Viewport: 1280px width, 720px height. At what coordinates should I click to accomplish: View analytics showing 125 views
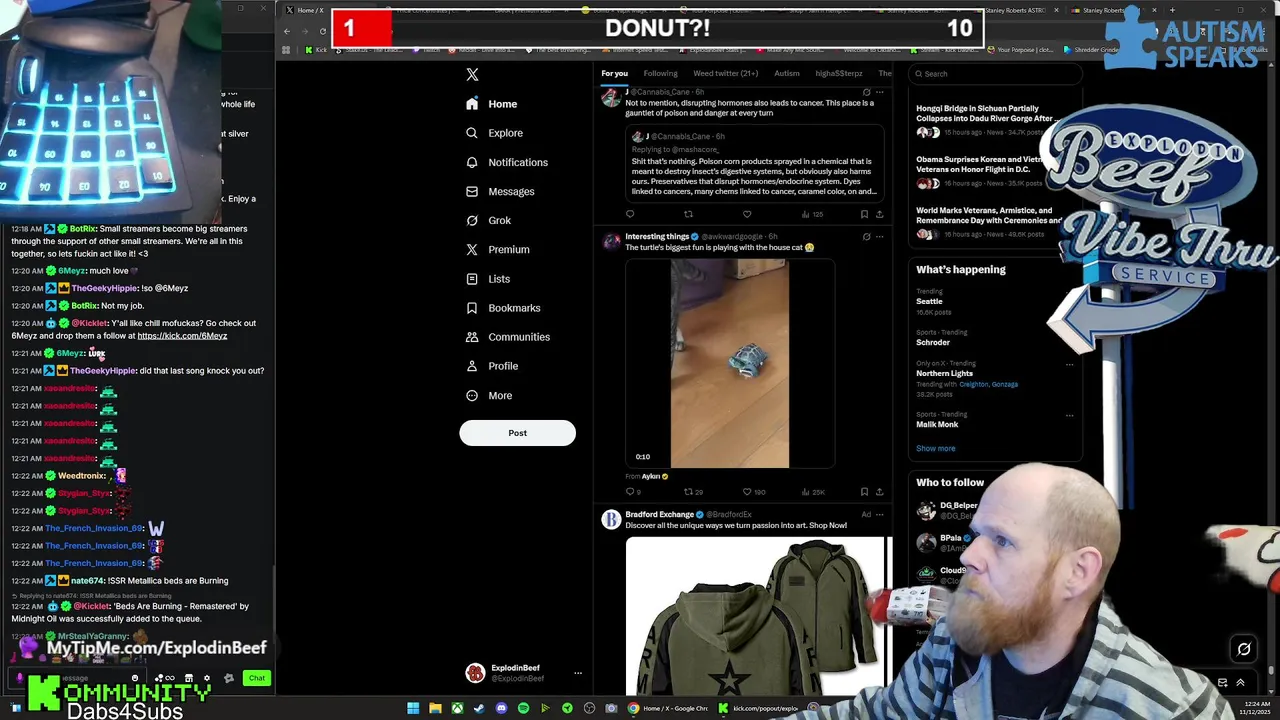(x=812, y=214)
